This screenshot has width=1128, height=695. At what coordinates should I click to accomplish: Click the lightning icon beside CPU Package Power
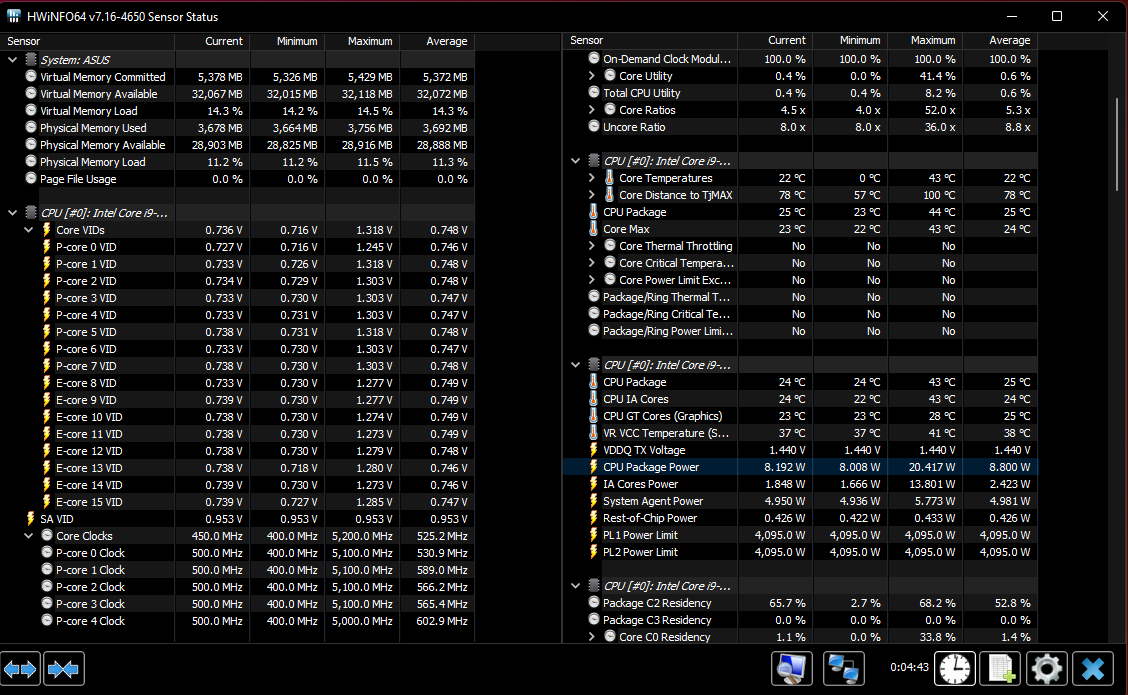(593, 467)
